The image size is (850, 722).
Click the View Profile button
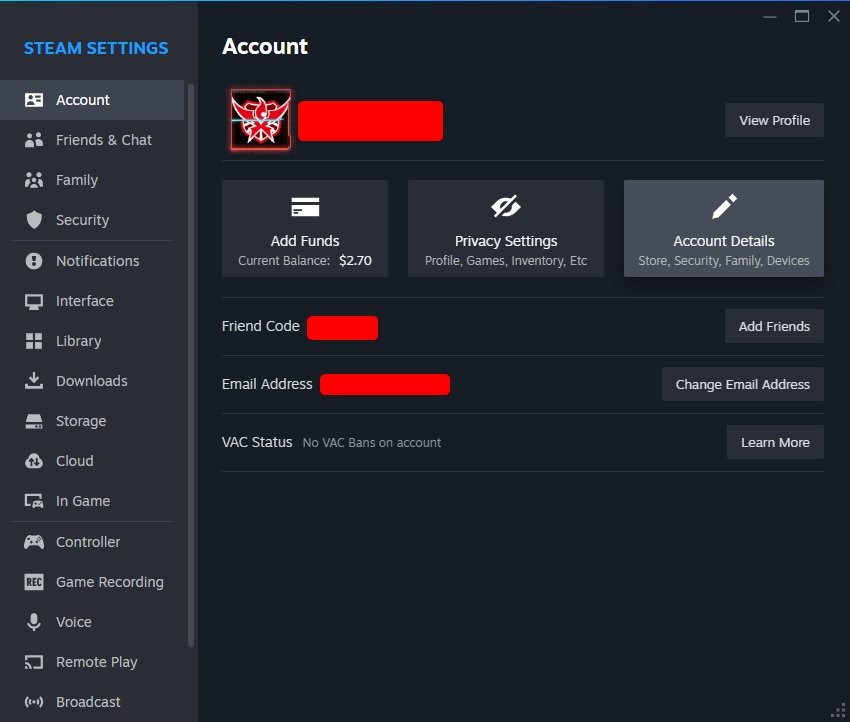pos(773,120)
